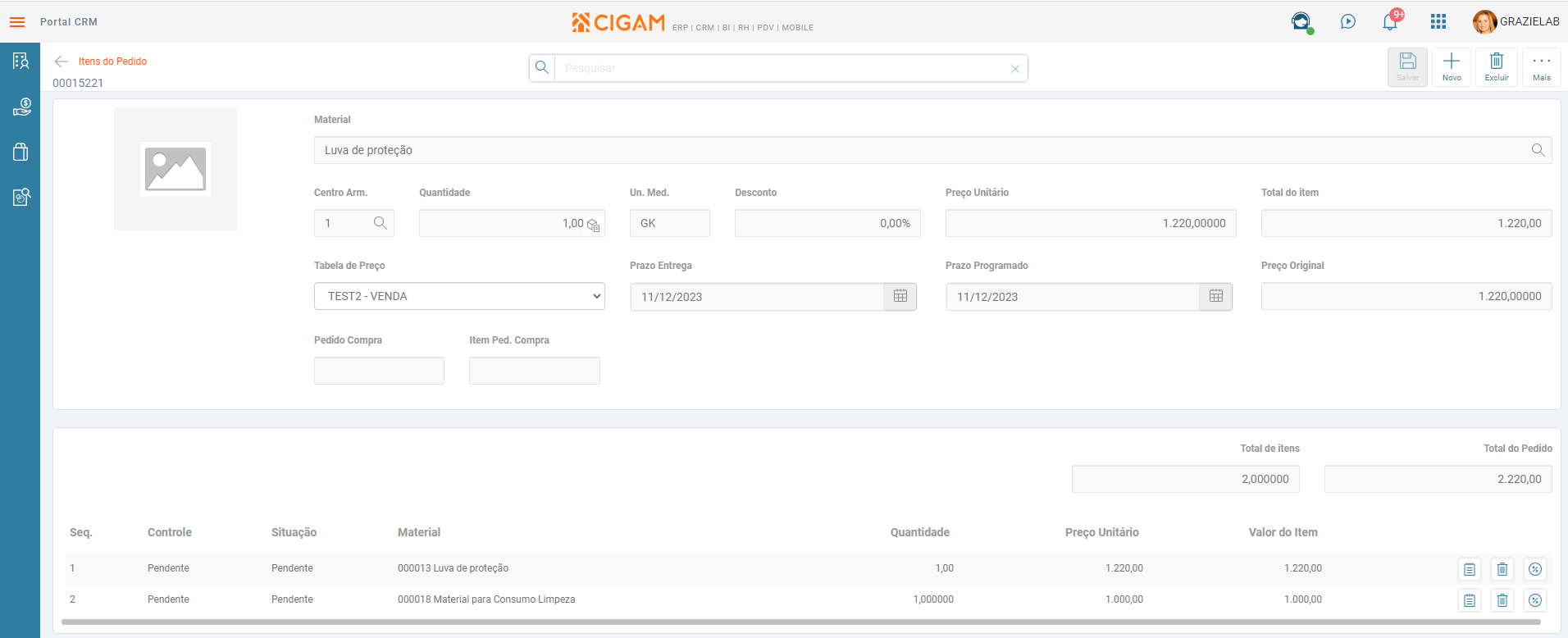Open the customer search sidebar icon
Screen dimensions: 1568x638
(x=21, y=61)
